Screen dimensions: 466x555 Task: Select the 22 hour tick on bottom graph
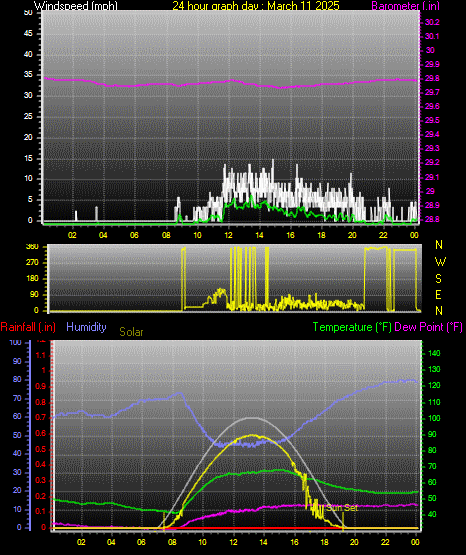pyautogui.click(x=385, y=542)
